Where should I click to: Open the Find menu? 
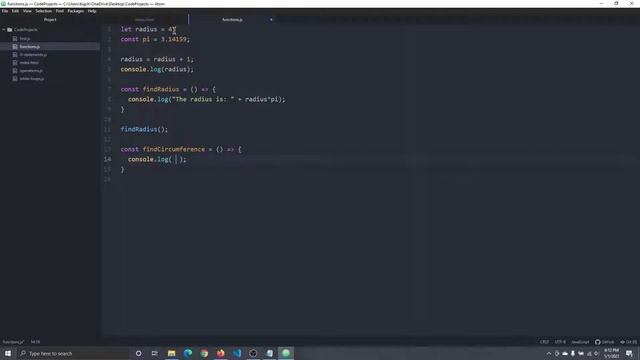(x=60, y=11)
